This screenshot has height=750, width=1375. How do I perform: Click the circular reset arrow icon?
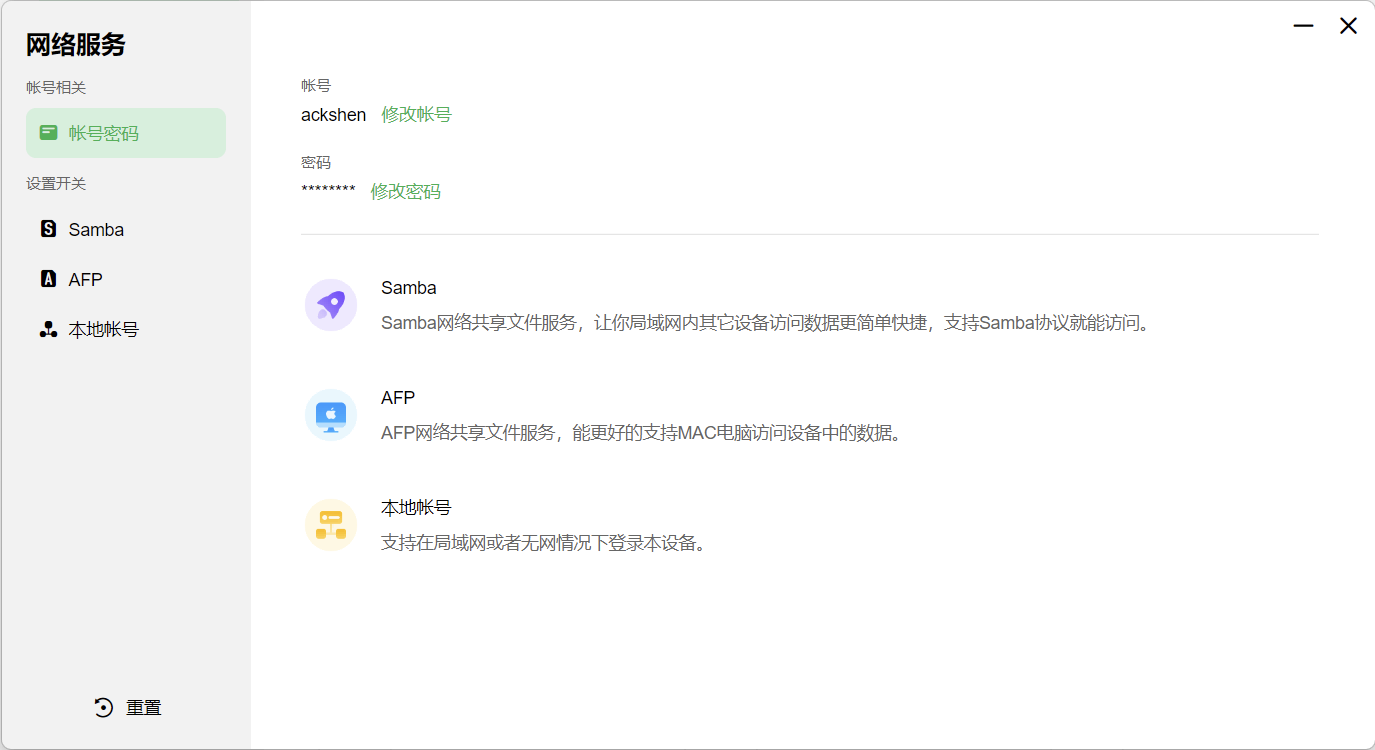[x=103, y=707]
